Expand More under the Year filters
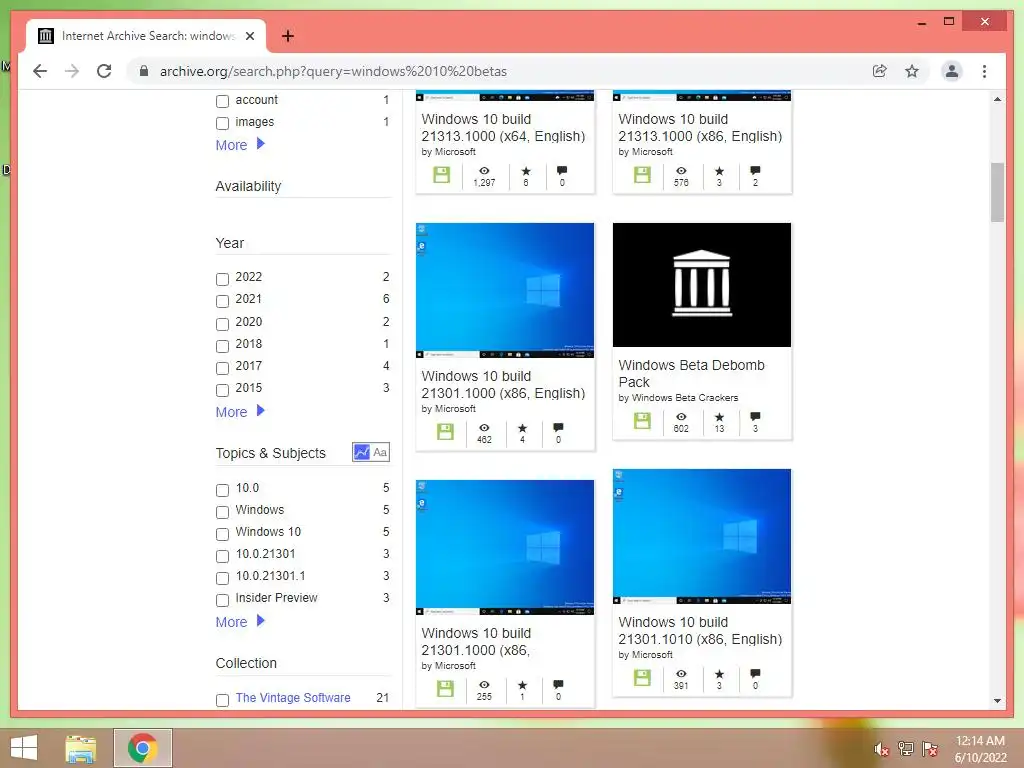This screenshot has height=768, width=1024. click(x=240, y=411)
